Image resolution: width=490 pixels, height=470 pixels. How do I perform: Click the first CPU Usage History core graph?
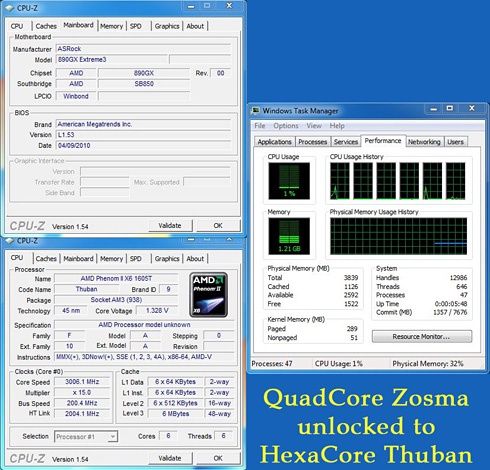point(339,181)
